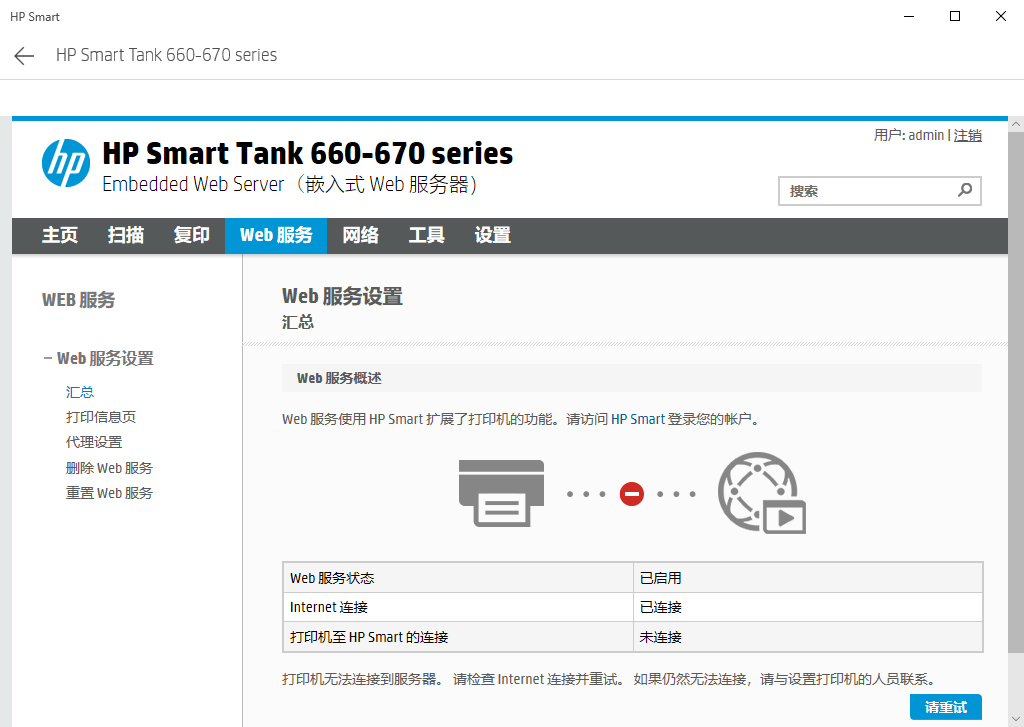Click the back arrow near the title

point(23,55)
